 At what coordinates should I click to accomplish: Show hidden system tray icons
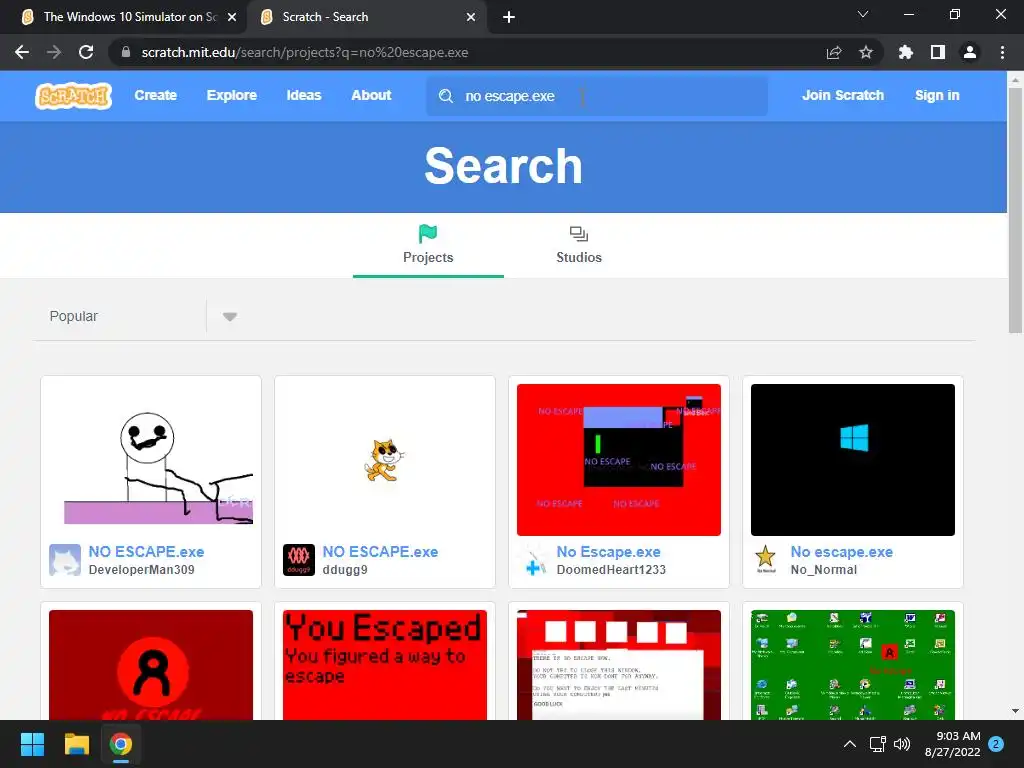click(850, 744)
